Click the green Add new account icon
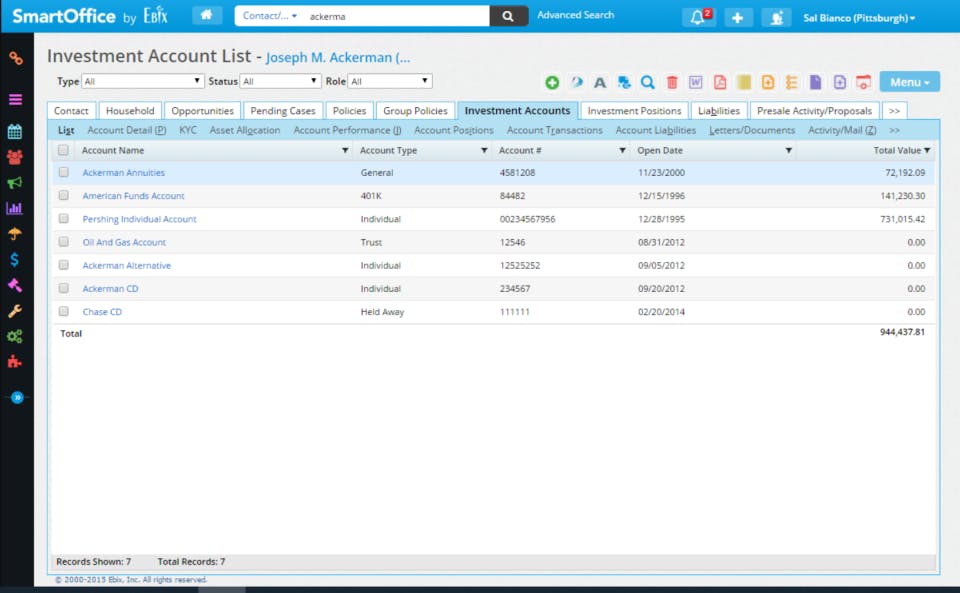 coord(552,82)
